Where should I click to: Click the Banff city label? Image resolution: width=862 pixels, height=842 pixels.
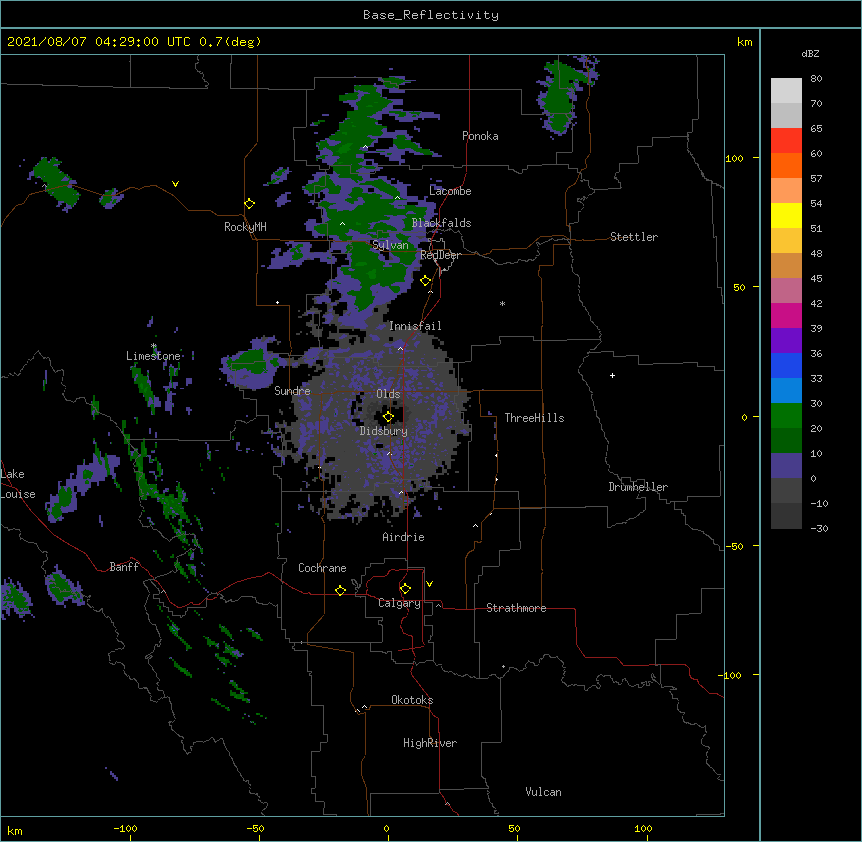[124, 567]
